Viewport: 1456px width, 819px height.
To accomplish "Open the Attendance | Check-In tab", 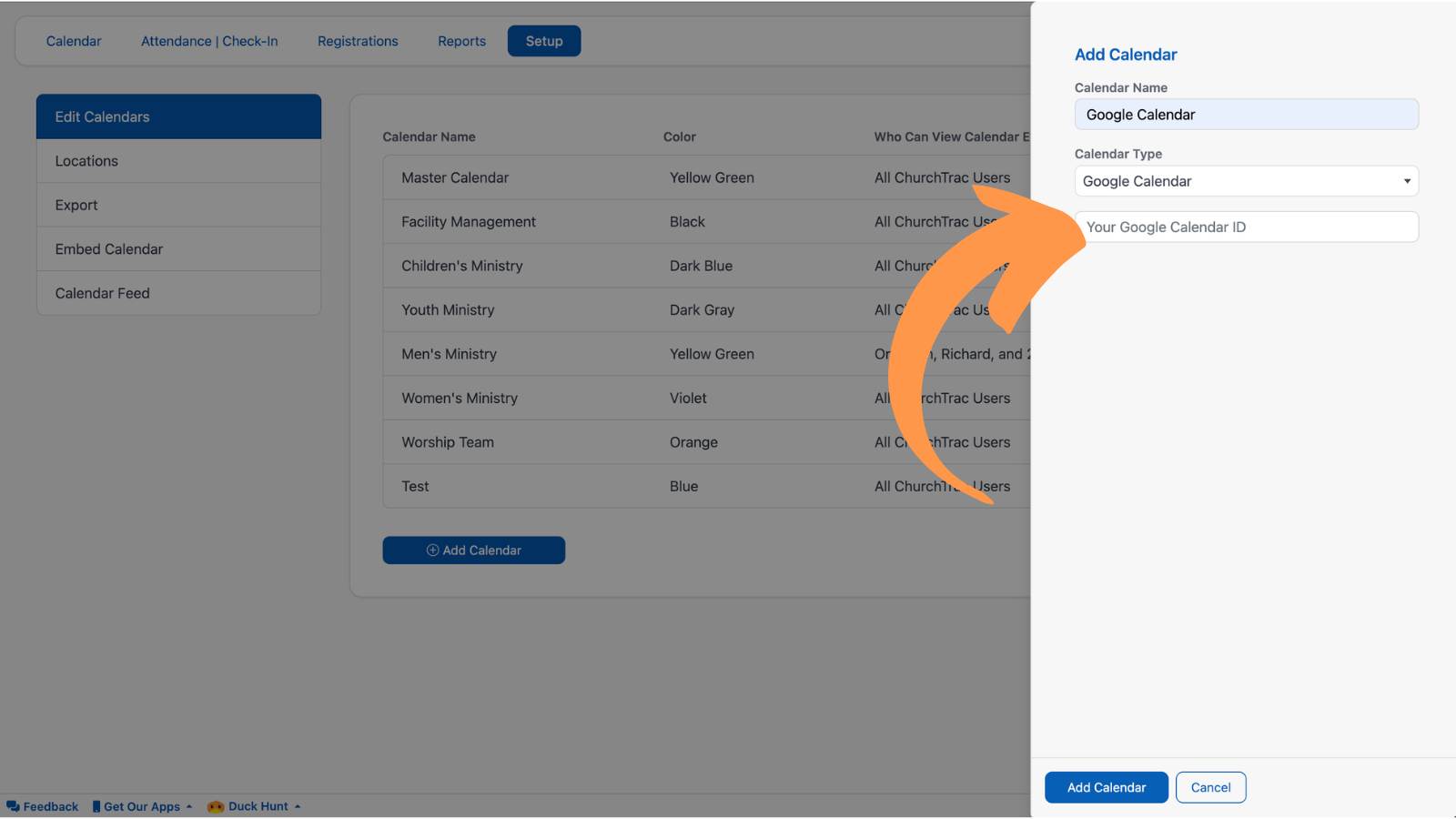I will (209, 41).
